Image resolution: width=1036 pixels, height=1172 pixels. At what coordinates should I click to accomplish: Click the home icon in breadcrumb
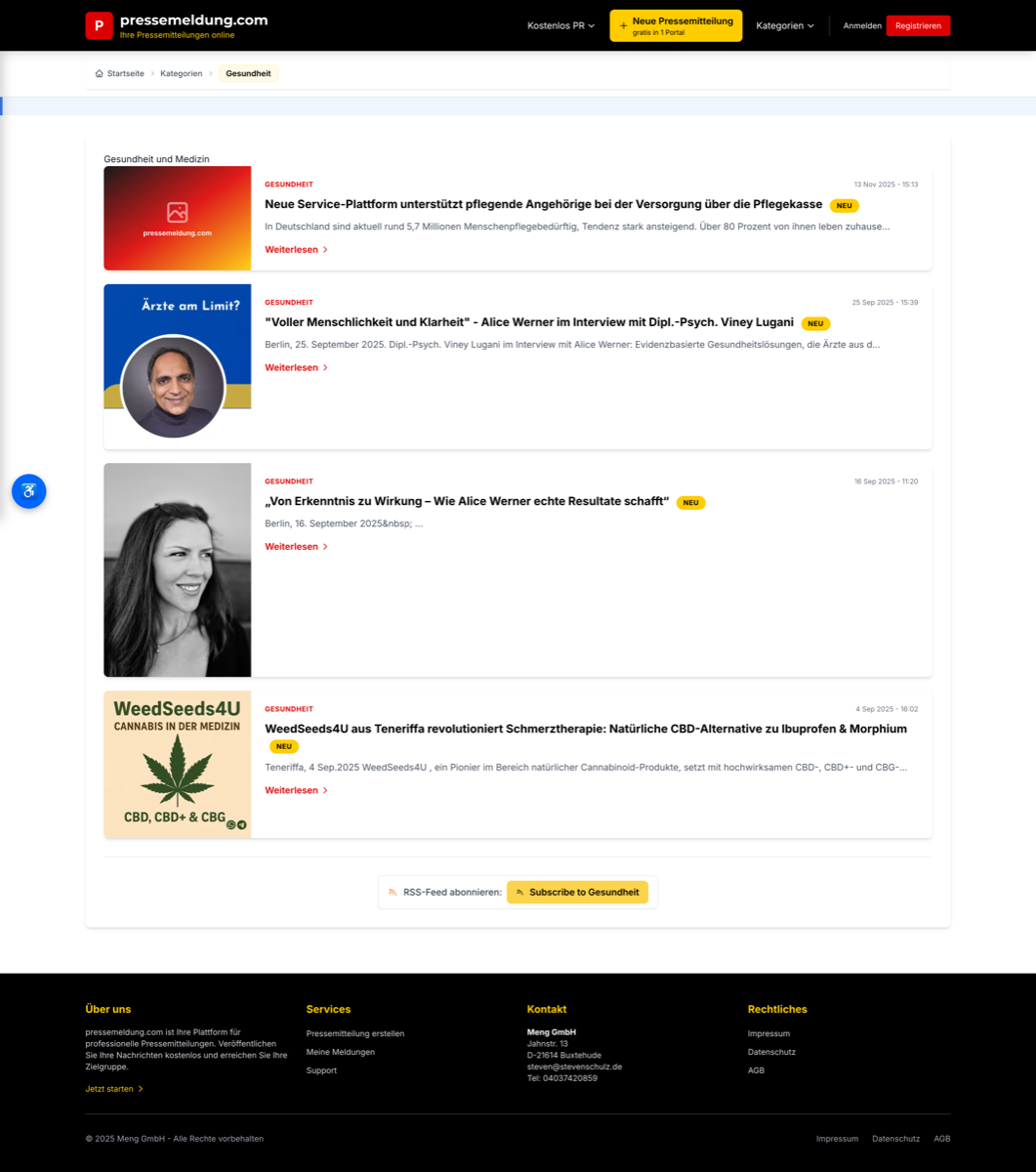(x=100, y=73)
